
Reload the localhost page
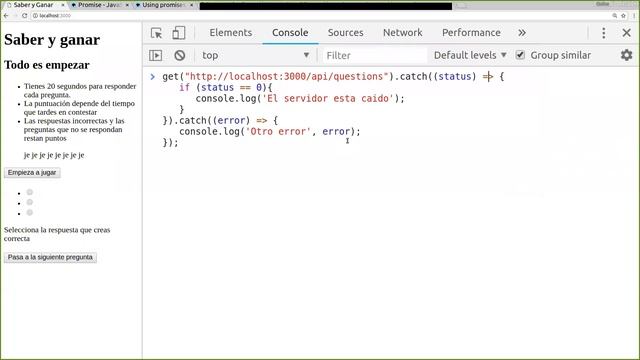[24, 16]
